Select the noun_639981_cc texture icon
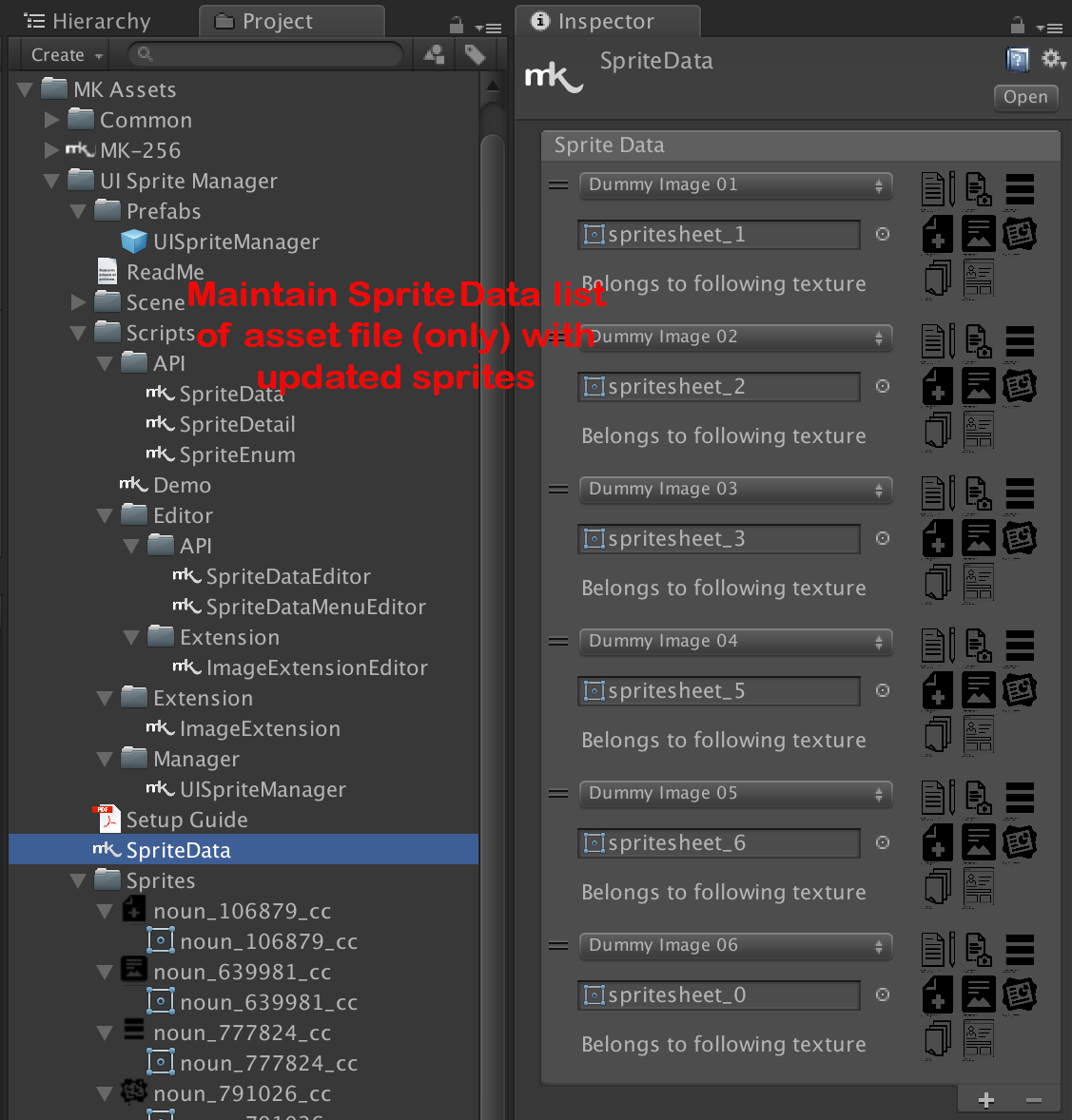The width and height of the screenshot is (1072, 1120). point(133,970)
